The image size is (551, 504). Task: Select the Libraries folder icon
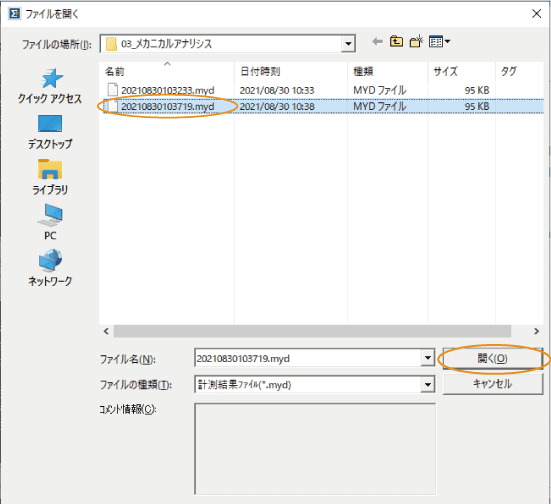[50, 169]
